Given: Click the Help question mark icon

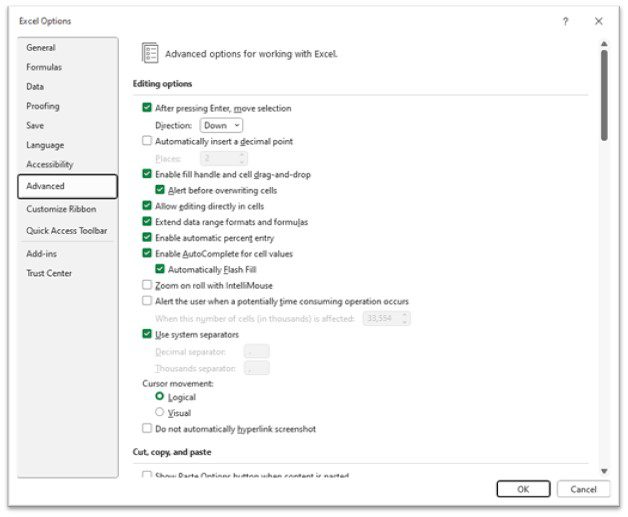Looking at the screenshot, I should 565,21.
